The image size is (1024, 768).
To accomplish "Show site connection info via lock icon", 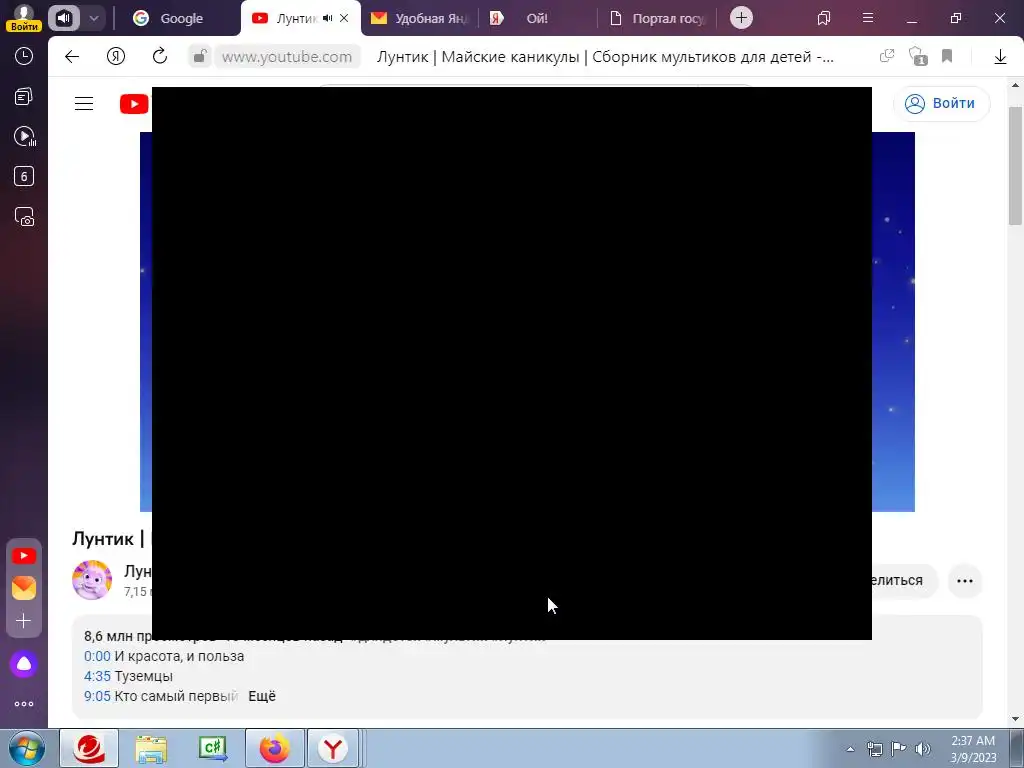I will tap(200, 57).
